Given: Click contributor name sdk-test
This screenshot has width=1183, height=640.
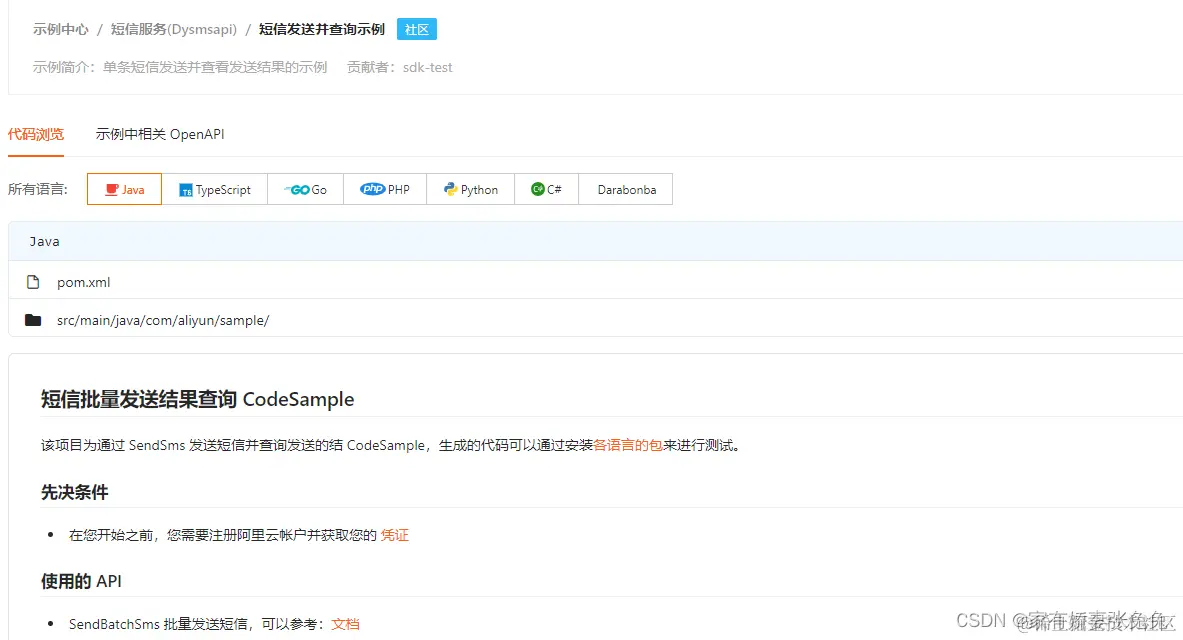Looking at the screenshot, I should [428, 67].
